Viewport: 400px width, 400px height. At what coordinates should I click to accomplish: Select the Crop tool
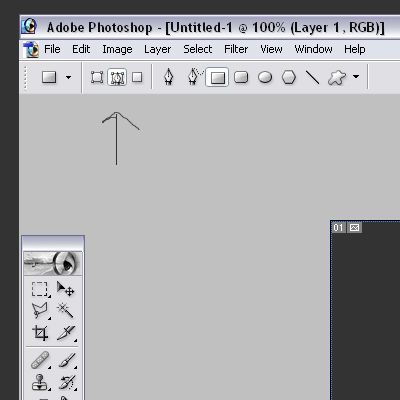[40, 333]
